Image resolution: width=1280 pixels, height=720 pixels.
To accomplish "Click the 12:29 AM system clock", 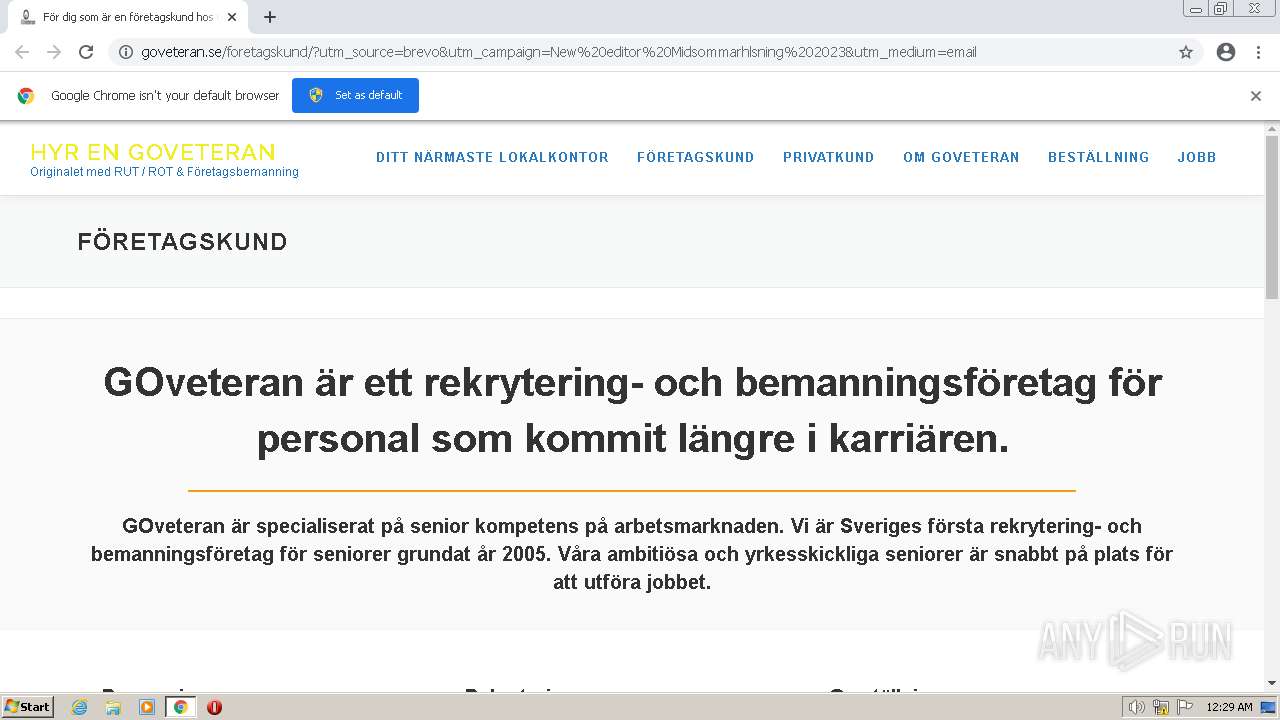I will [x=1229, y=707].
